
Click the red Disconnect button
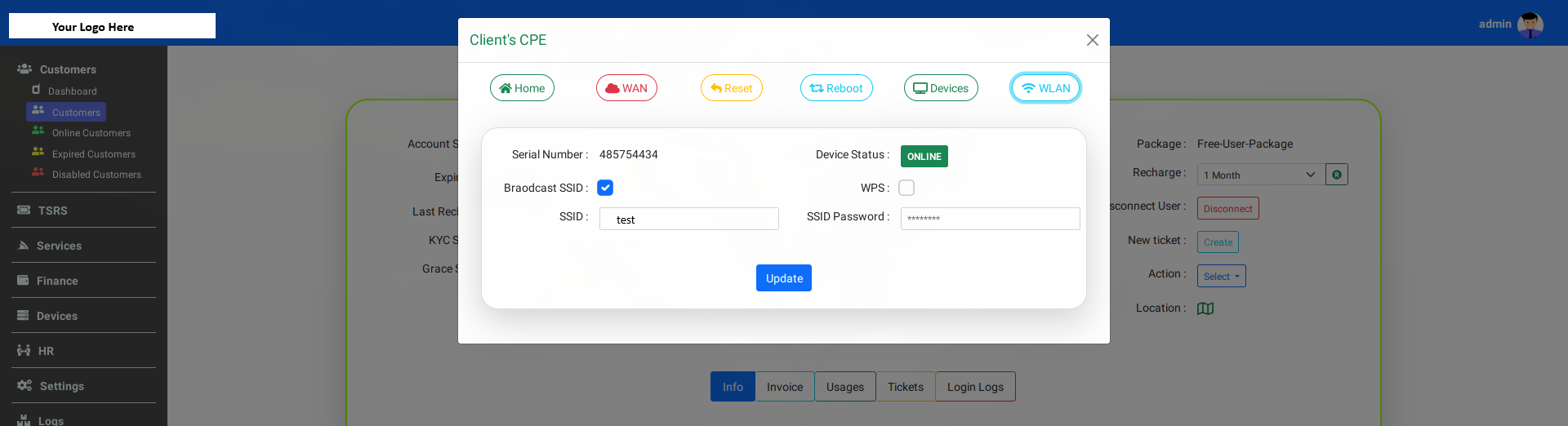coord(1227,208)
